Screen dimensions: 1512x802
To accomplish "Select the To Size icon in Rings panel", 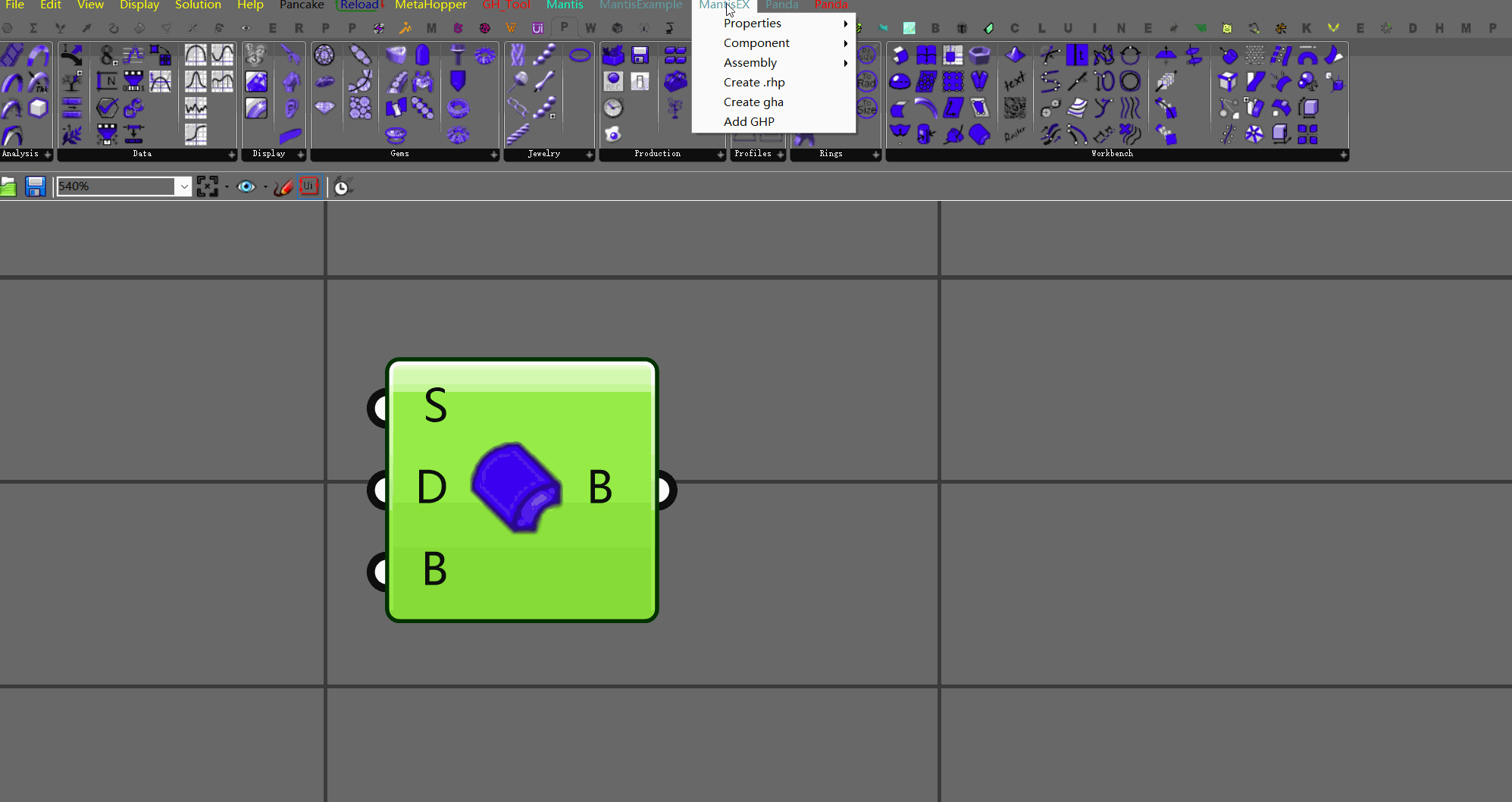I will click(867, 109).
